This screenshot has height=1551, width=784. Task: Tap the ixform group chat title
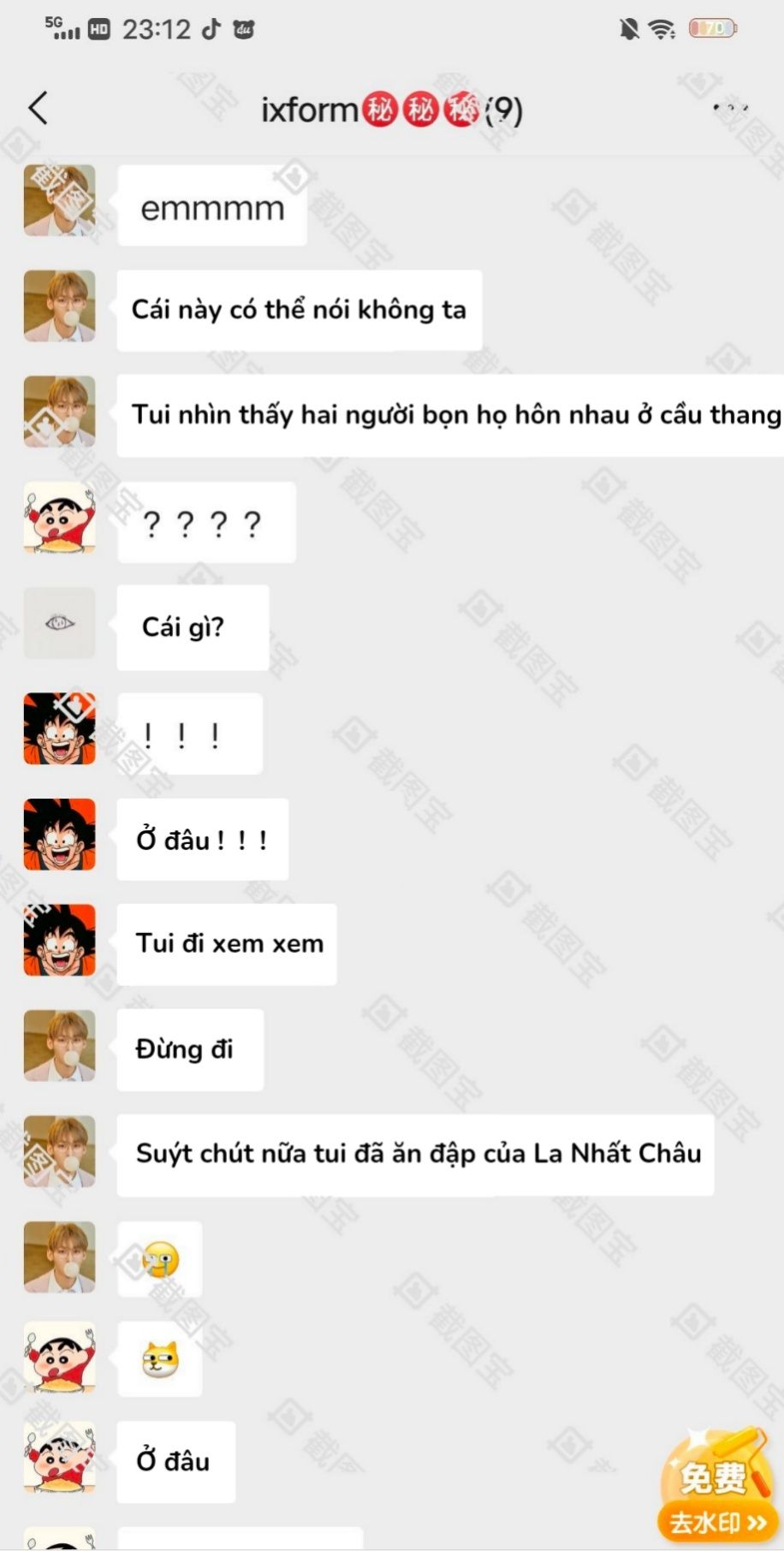point(391,110)
